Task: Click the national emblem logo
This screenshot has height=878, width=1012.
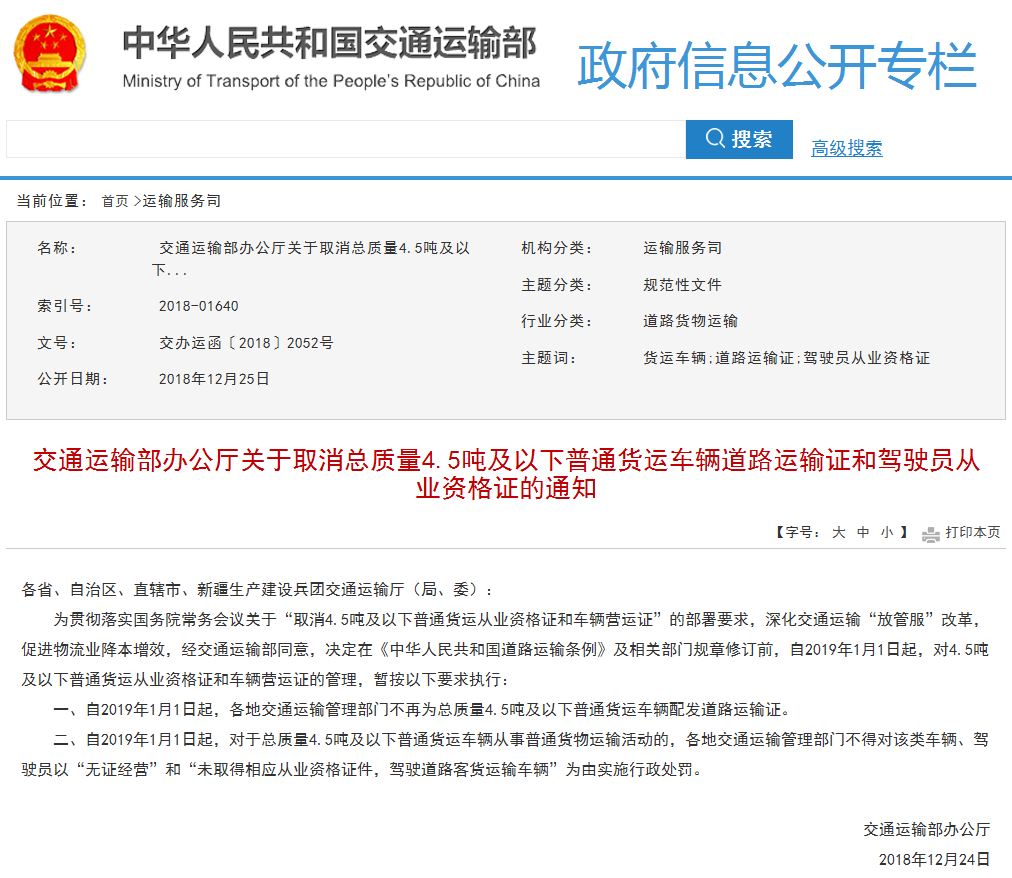Action: pyautogui.click(x=50, y=54)
